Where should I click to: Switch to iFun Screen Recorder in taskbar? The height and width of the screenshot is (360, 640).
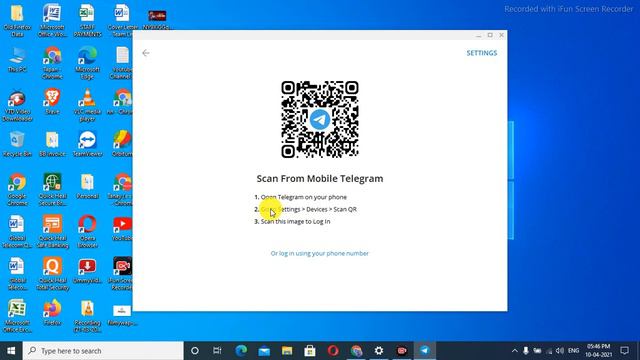(x=402, y=351)
